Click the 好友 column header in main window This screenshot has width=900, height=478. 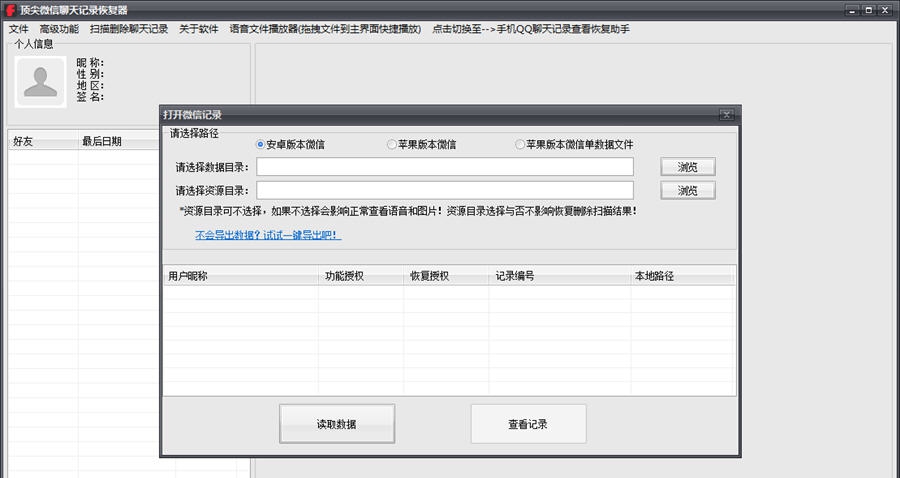[x=43, y=141]
